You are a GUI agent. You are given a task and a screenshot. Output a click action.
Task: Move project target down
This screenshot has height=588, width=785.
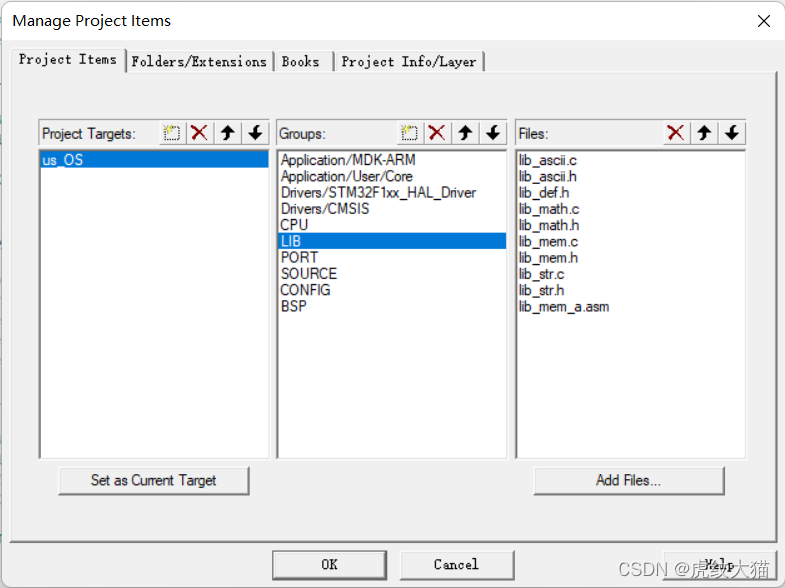pyautogui.click(x=255, y=133)
